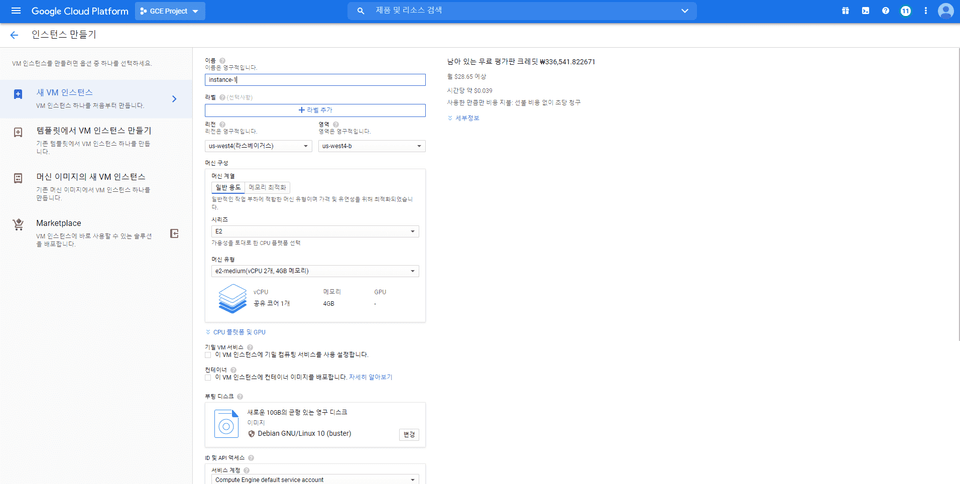This screenshot has height=484, width=960.
Task: Click the machine image sidebar icon
Action: (18, 178)
